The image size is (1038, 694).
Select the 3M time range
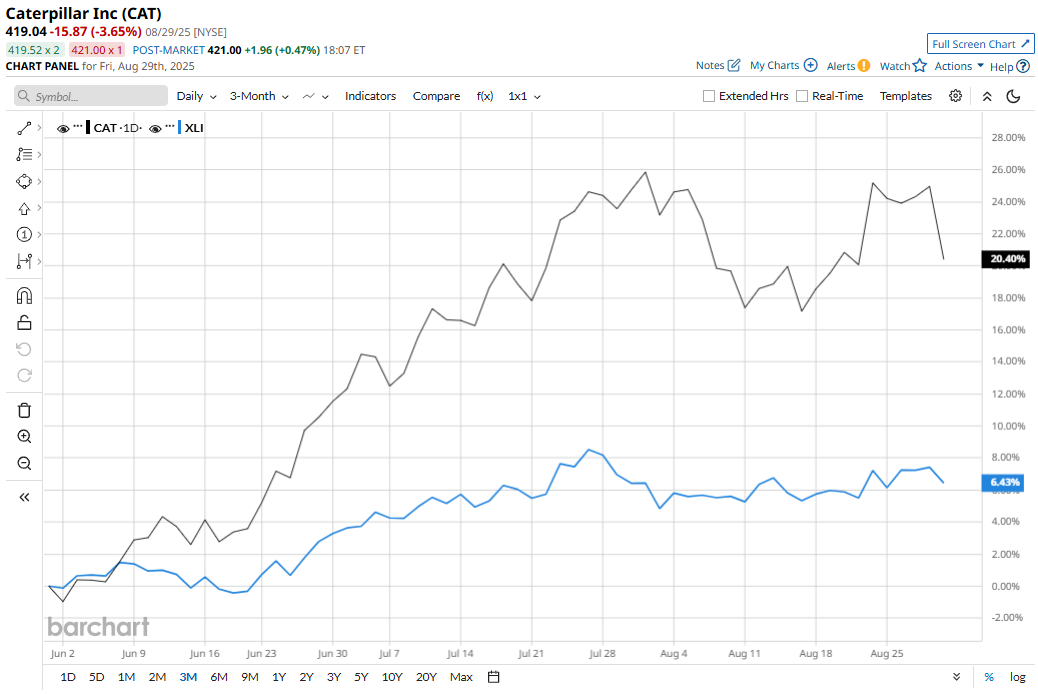point(188,677)
